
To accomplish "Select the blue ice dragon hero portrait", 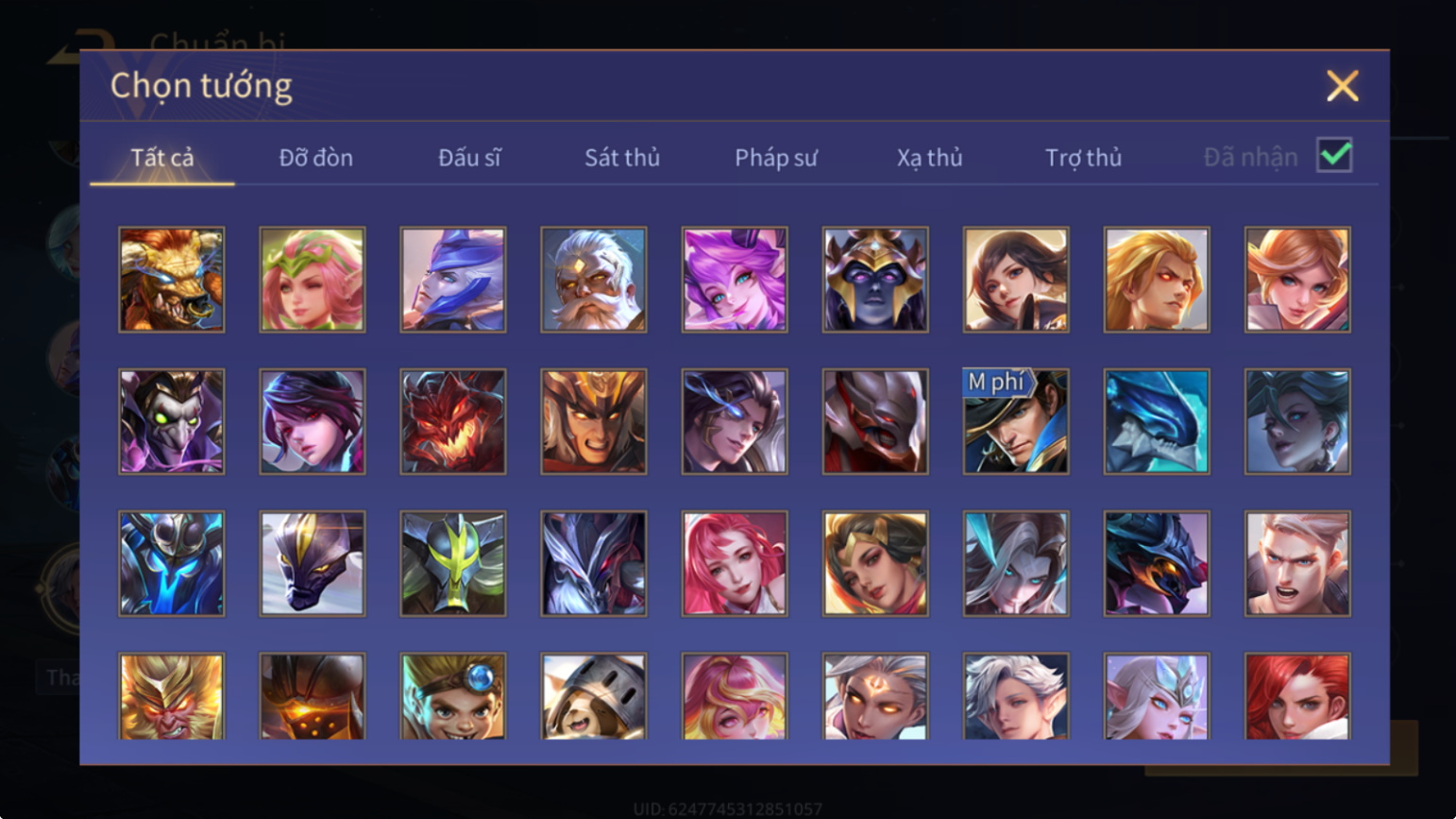I will [x=1157, y=421].
